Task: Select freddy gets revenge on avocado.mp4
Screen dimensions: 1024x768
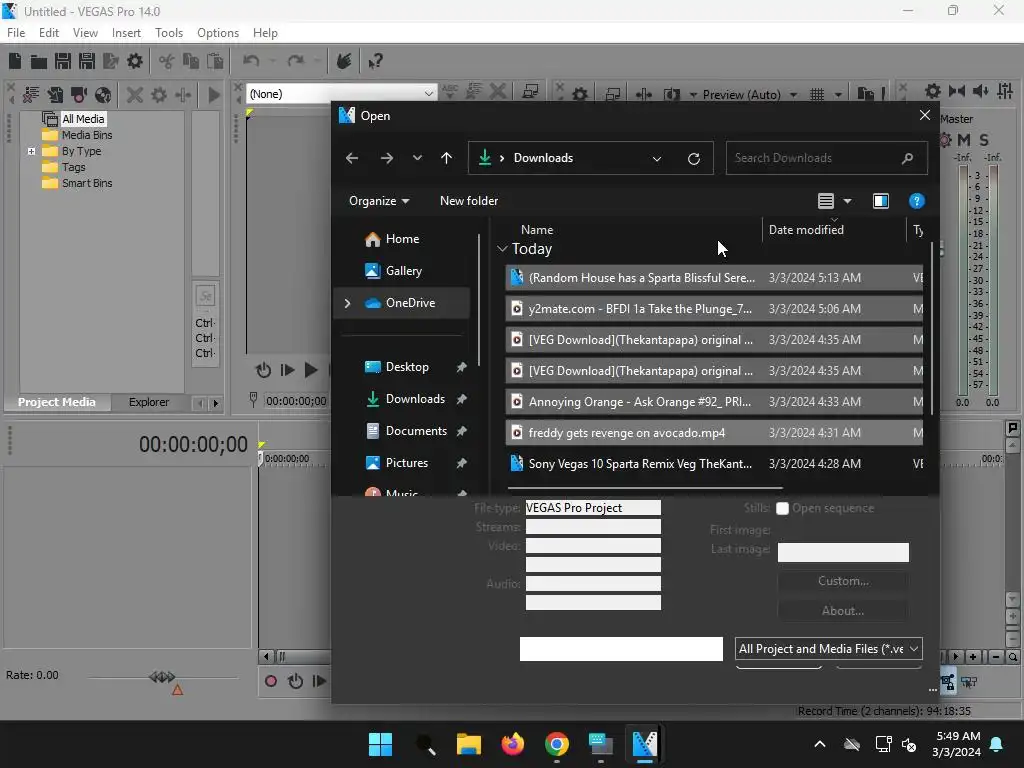Action: tap(714, 432)
